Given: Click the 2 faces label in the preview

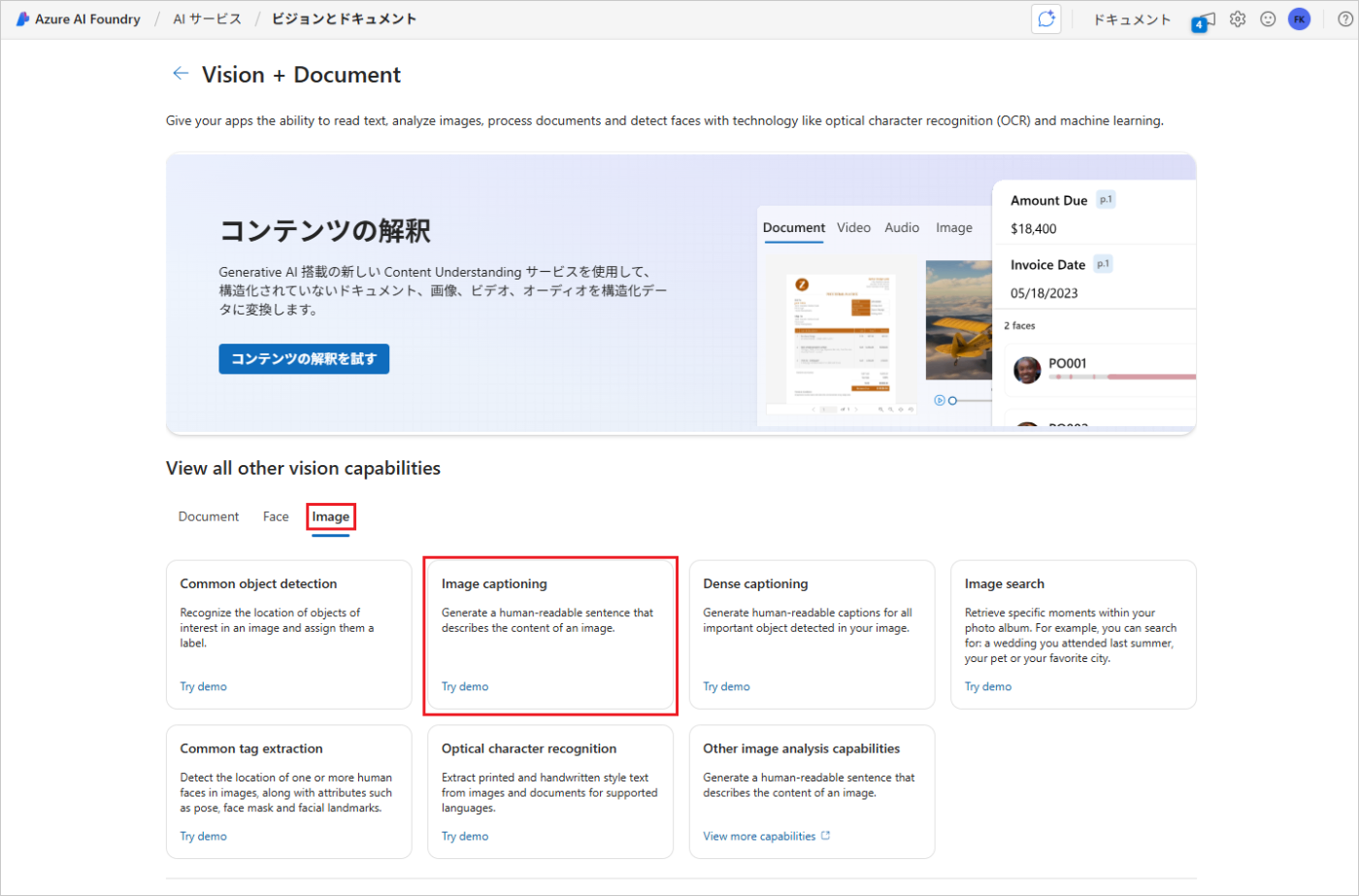Looking at the screenshot, I should tap(1019, 326).
